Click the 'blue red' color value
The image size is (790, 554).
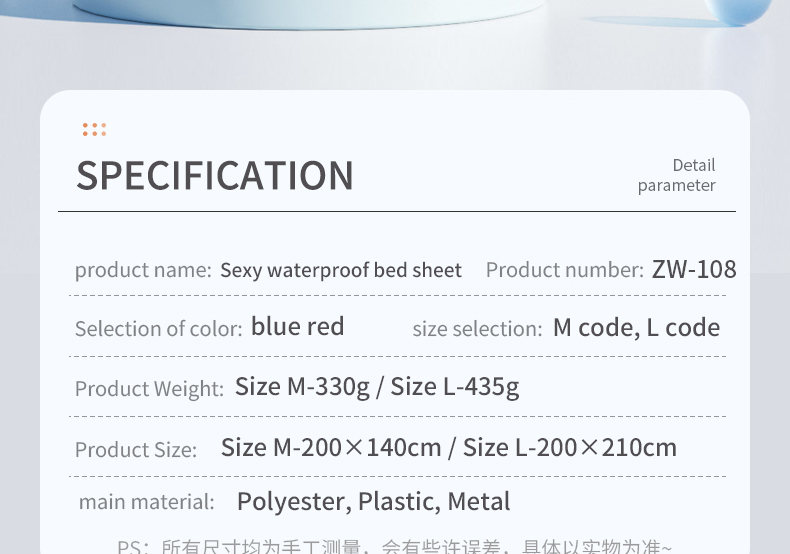click(x=298, y=326)
